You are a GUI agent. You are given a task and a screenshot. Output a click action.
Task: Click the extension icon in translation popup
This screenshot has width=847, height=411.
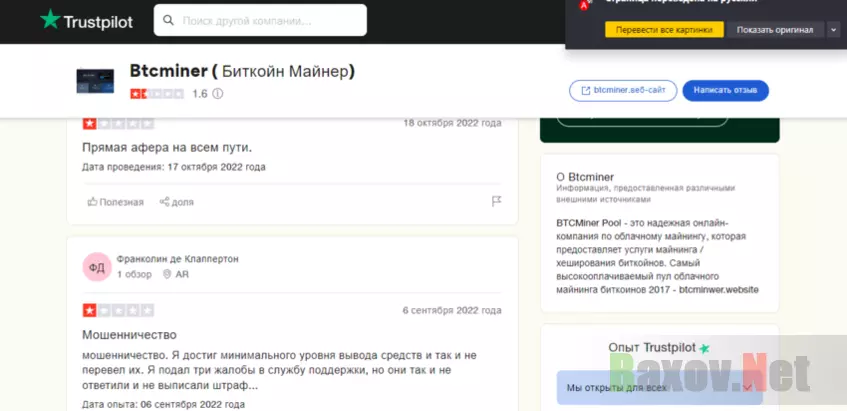[x=583, y=4]
